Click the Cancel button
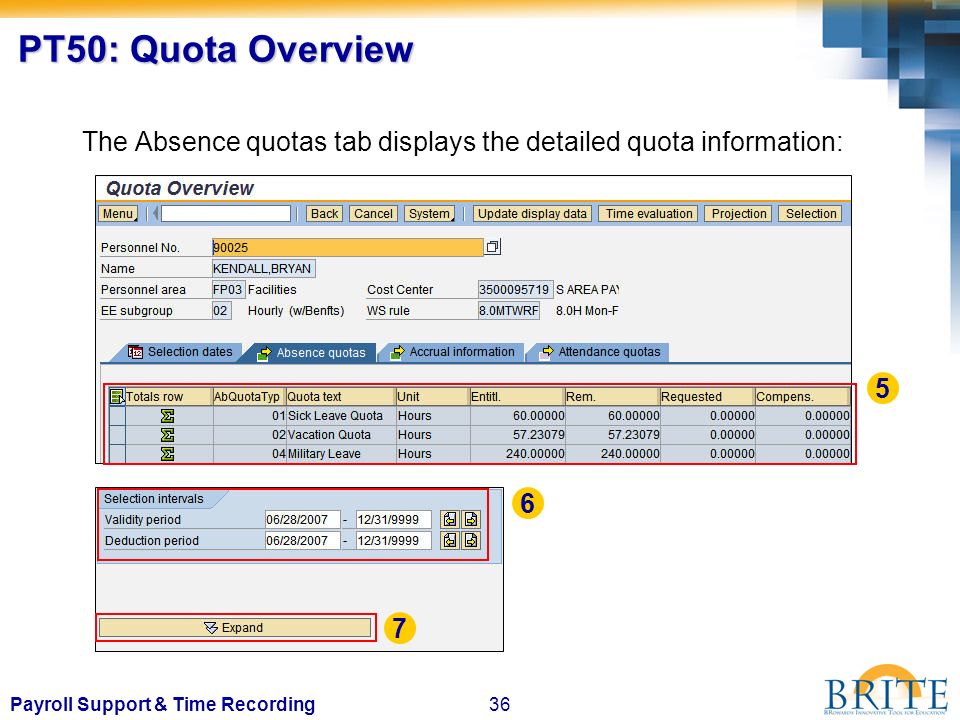 373,214
